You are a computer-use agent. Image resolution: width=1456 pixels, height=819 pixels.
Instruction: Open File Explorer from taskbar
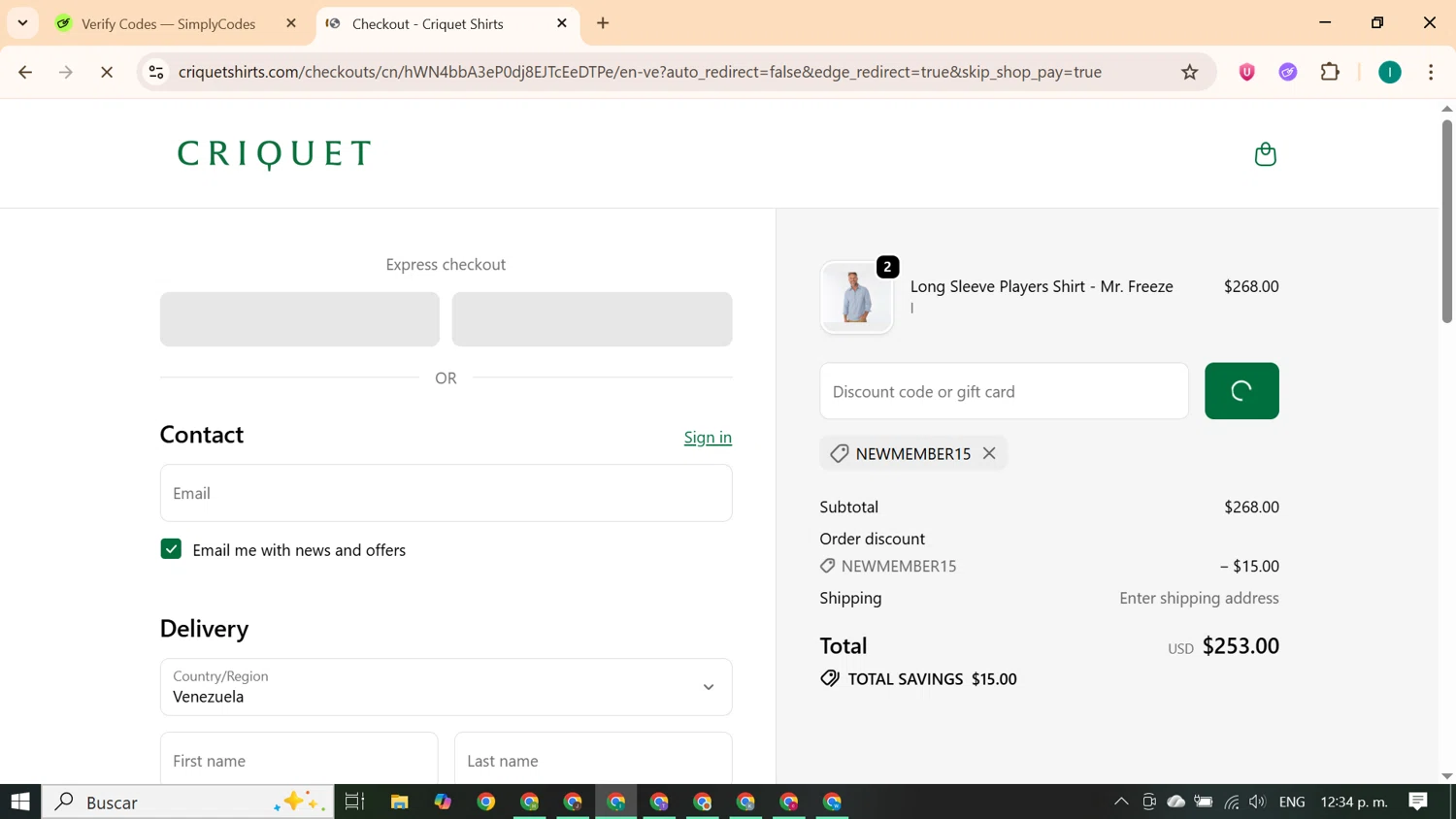point(399,802)
